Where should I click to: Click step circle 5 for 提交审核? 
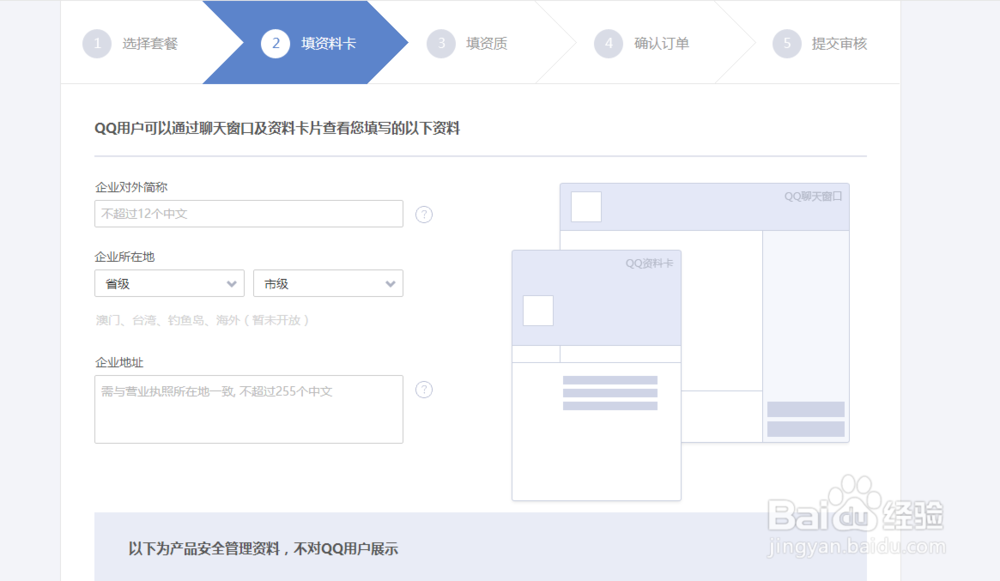[x=786, y=43]
